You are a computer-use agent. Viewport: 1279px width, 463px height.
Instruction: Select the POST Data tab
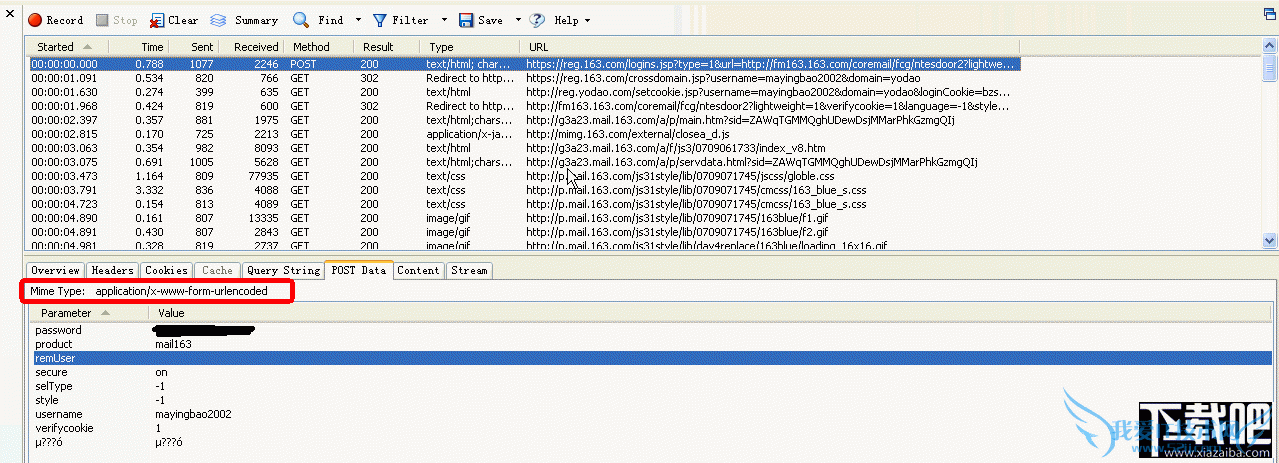pos(358,270)
